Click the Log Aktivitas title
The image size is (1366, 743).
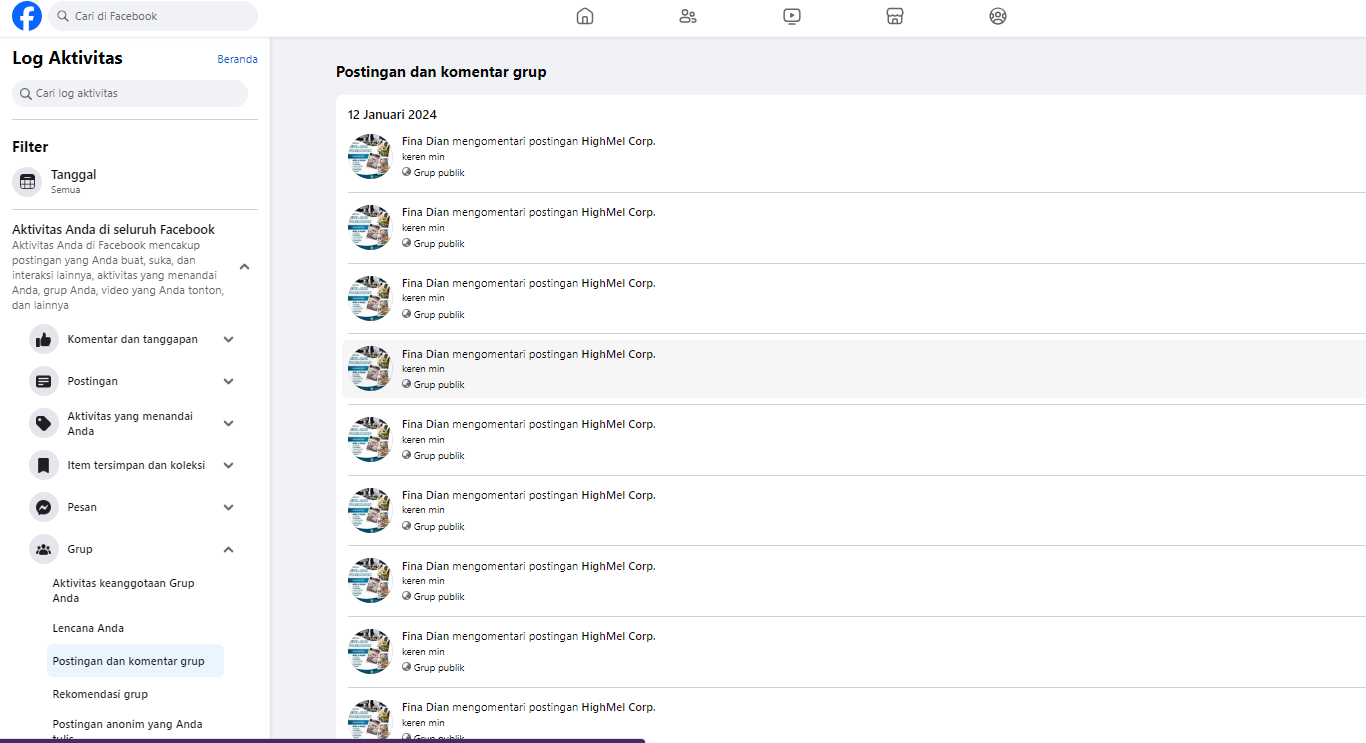click(67, 58)
